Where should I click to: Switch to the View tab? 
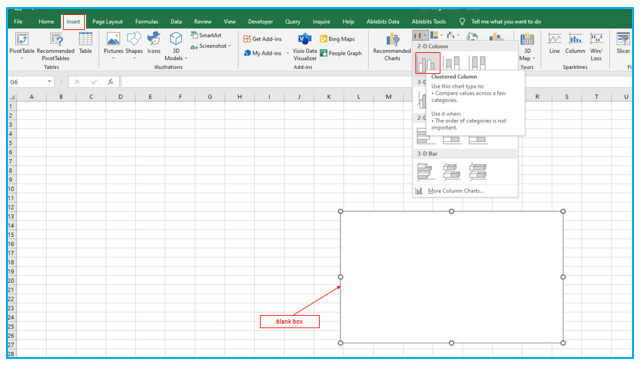pos(230,22)
